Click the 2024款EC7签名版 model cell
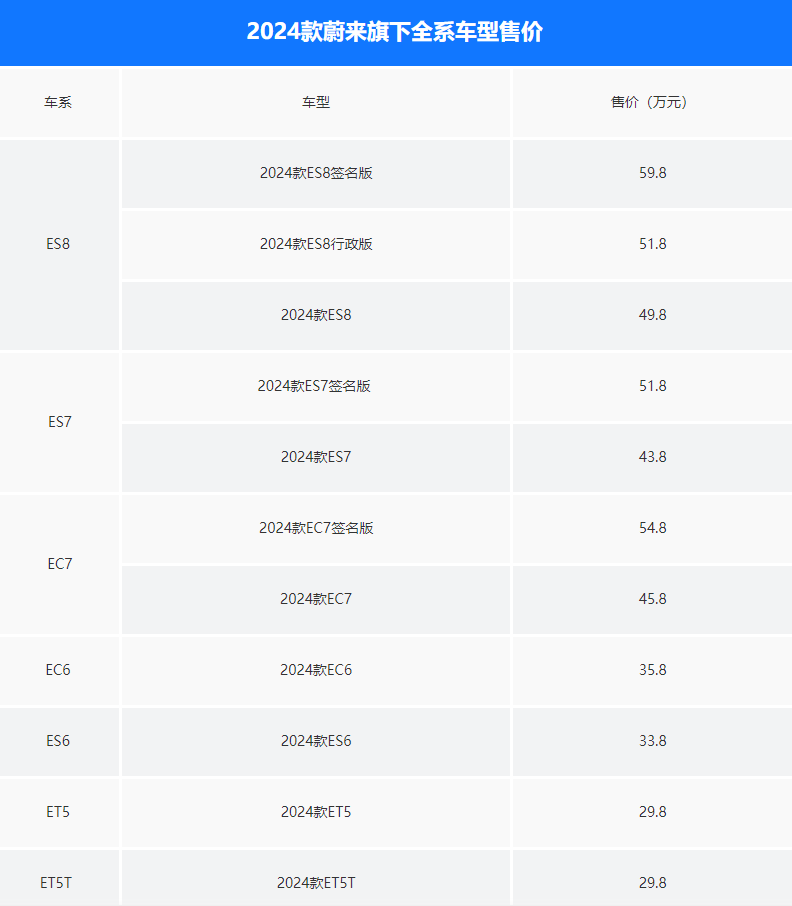The width and height of the screenshot is (792, 906). 316,528
